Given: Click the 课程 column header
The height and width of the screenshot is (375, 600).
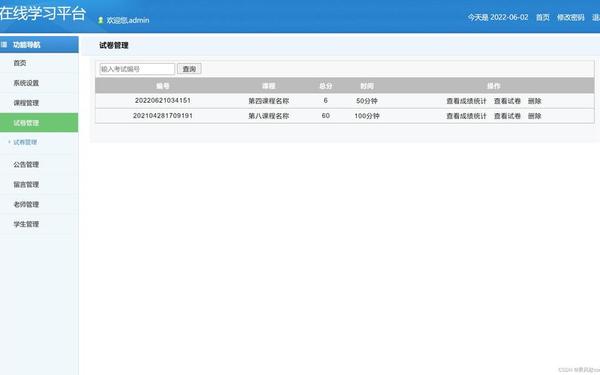Looking at the screenshot, I should point(269,86).
